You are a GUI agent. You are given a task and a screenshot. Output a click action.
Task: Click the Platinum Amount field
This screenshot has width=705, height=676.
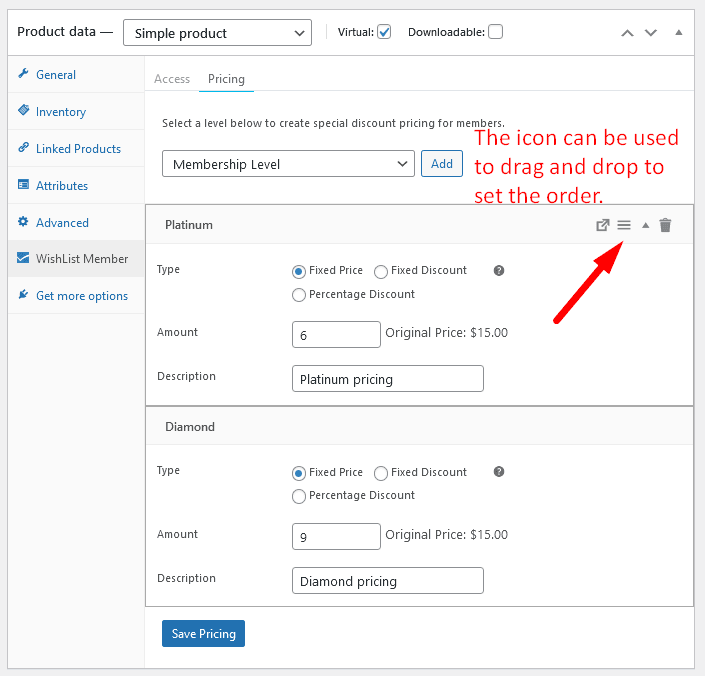[336, 334]
